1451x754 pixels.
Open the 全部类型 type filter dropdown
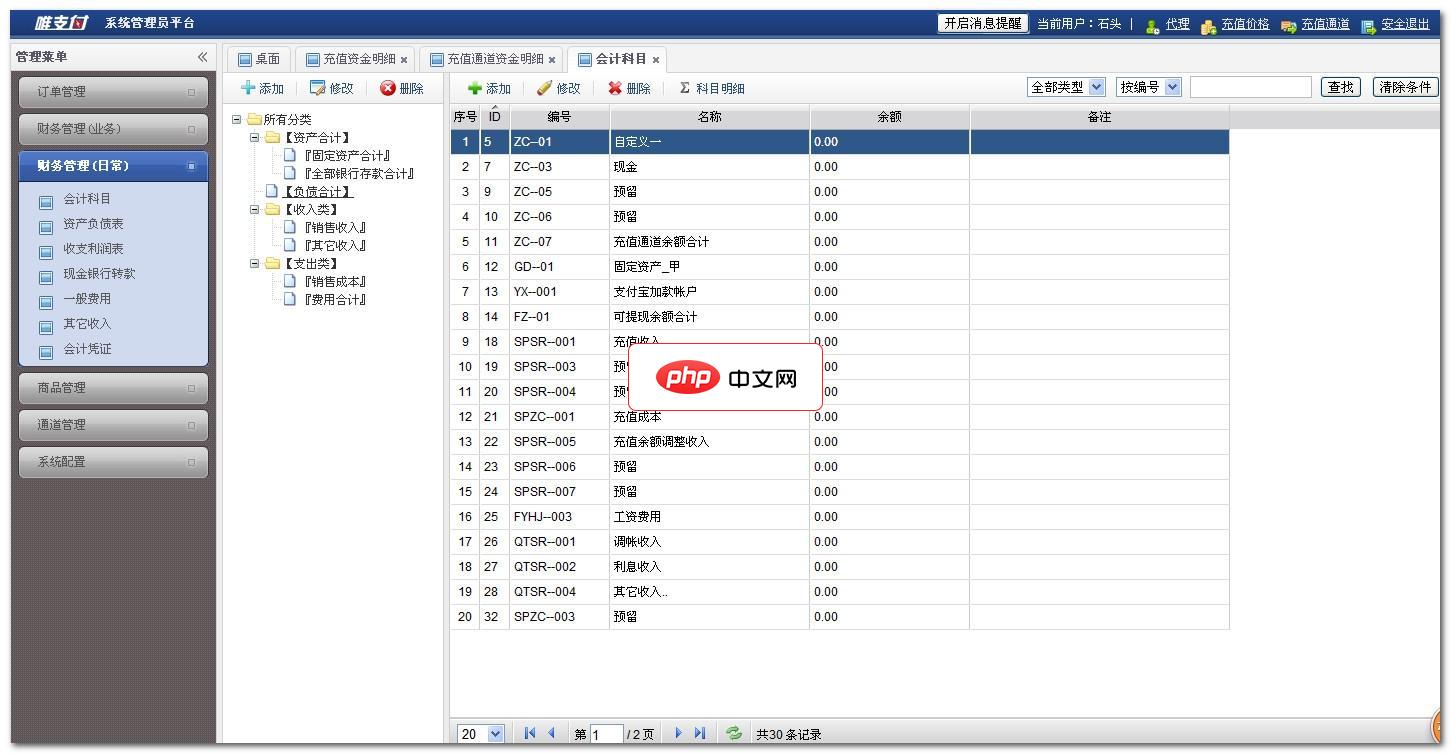click(1065, 86)
